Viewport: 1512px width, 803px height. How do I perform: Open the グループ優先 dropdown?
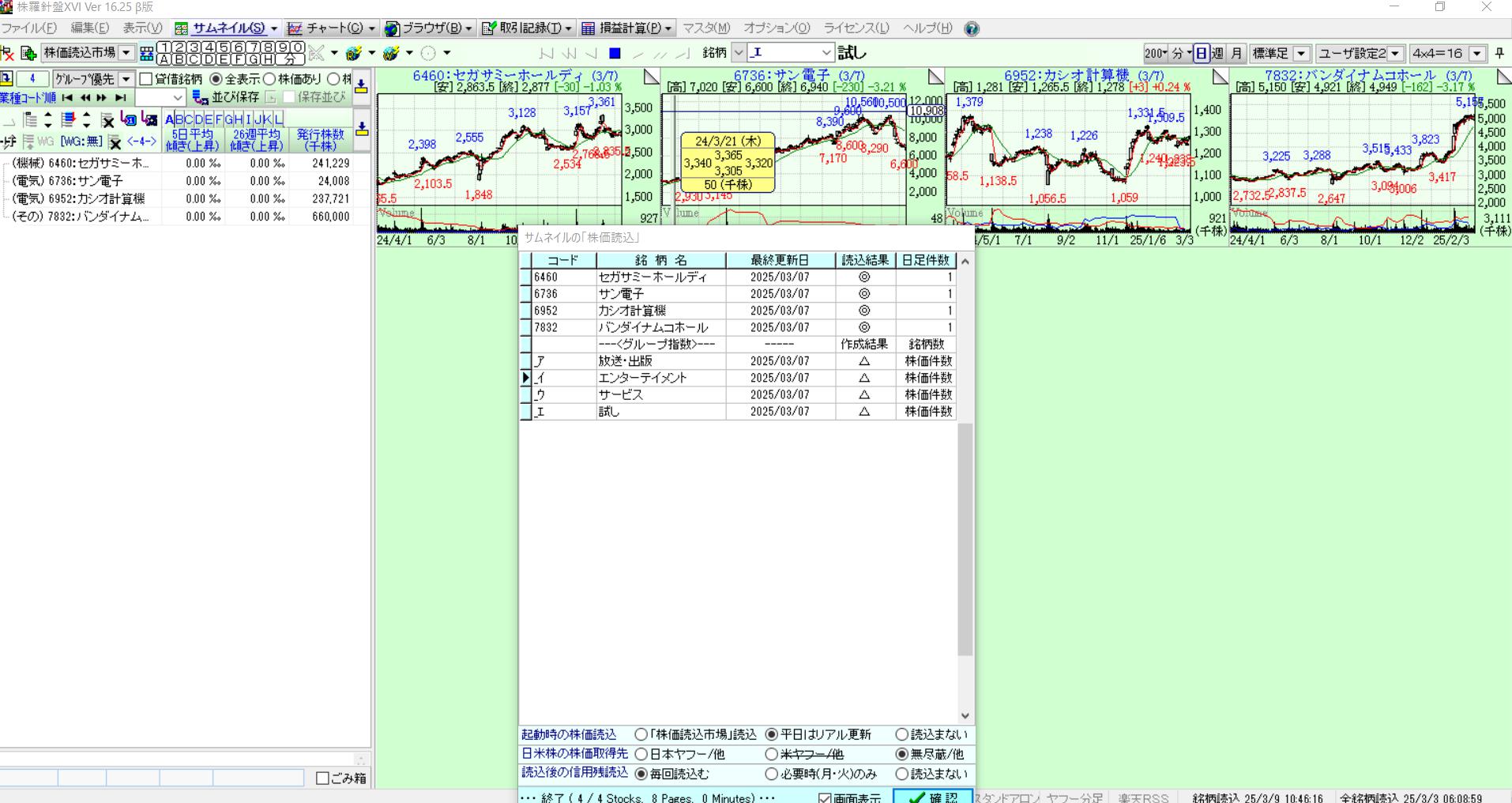[126, 79]
